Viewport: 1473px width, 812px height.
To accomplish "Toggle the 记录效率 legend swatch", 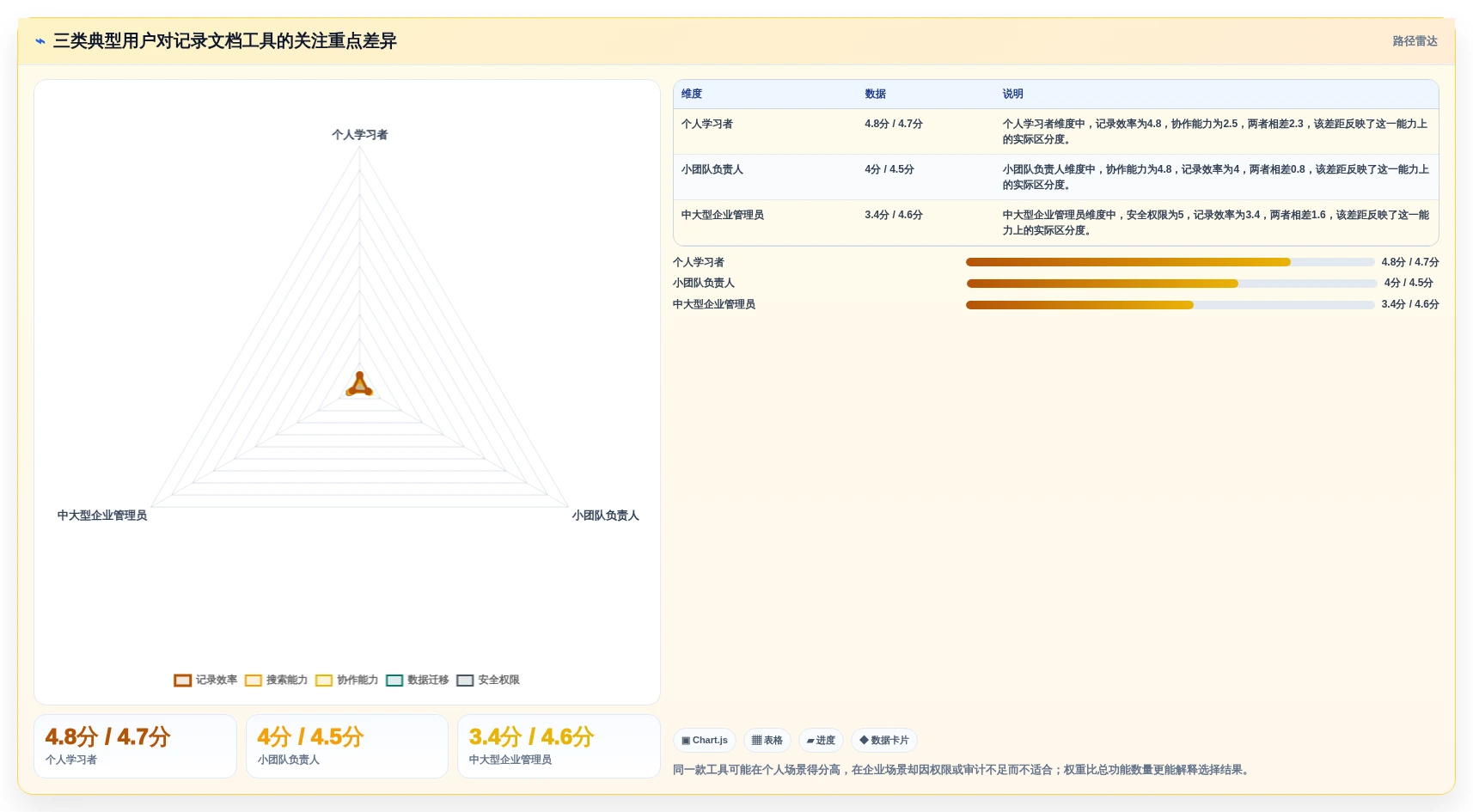I will [x=182, y=681].
